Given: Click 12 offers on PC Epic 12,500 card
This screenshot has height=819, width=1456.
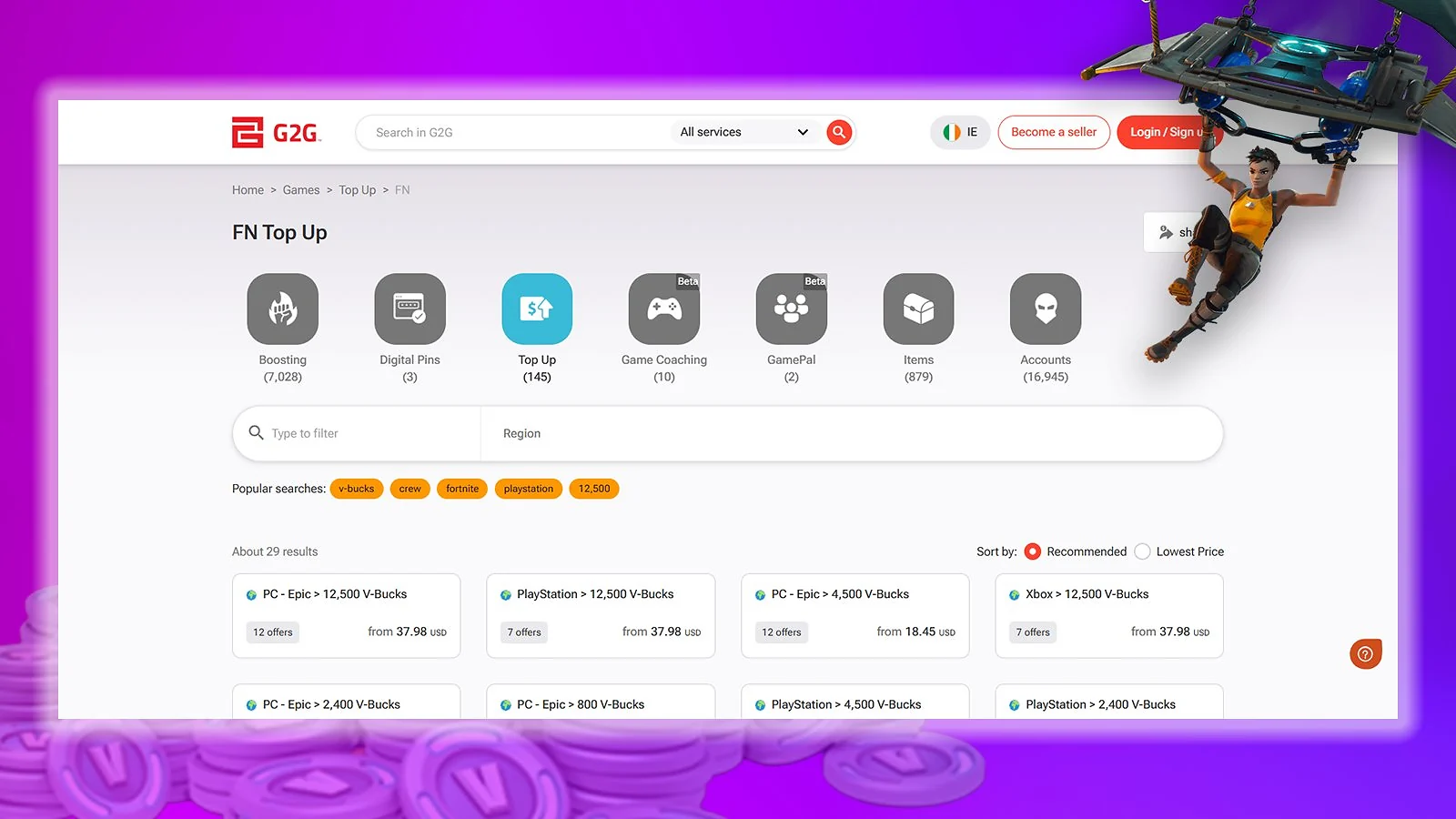Looking at the screenshot, I should [x=273, y=632].
